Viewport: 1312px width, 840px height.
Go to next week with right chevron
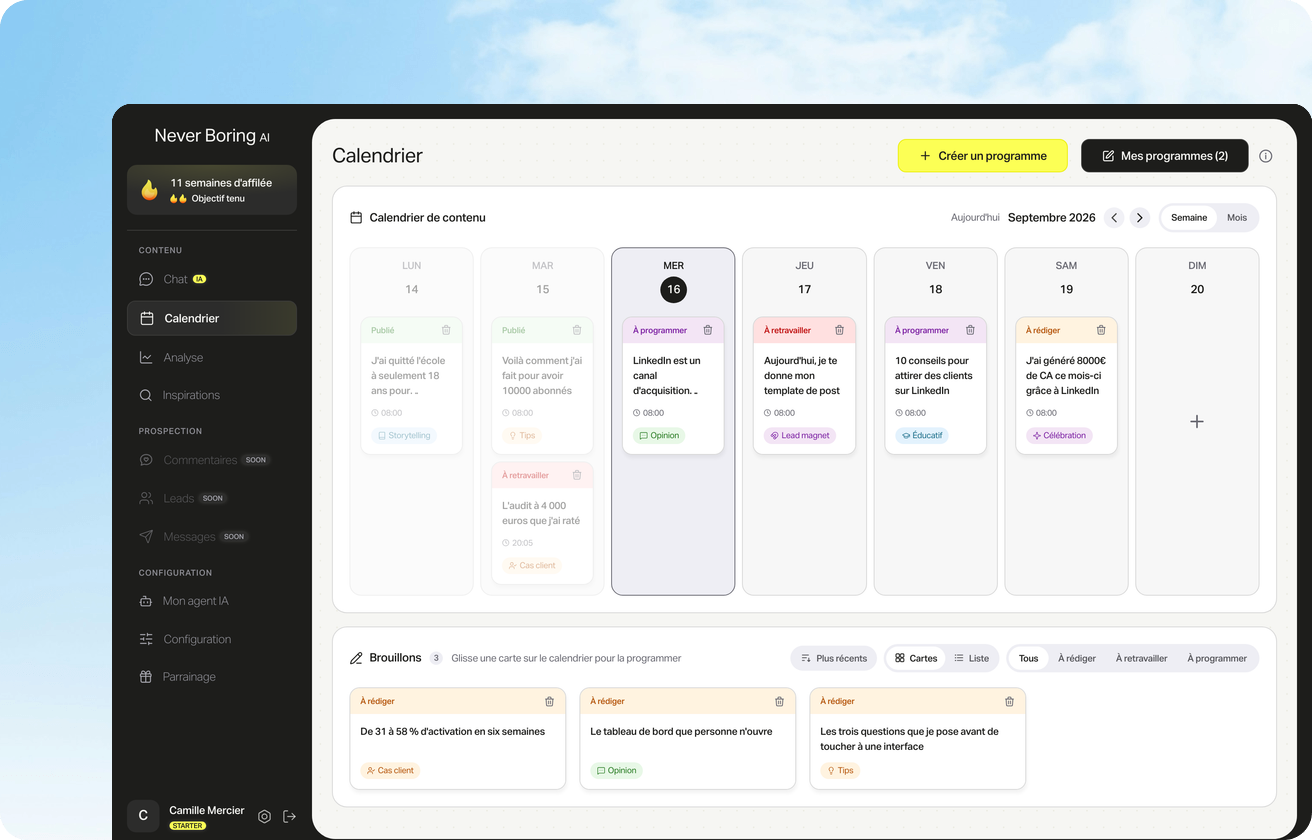click(1140, 218)
